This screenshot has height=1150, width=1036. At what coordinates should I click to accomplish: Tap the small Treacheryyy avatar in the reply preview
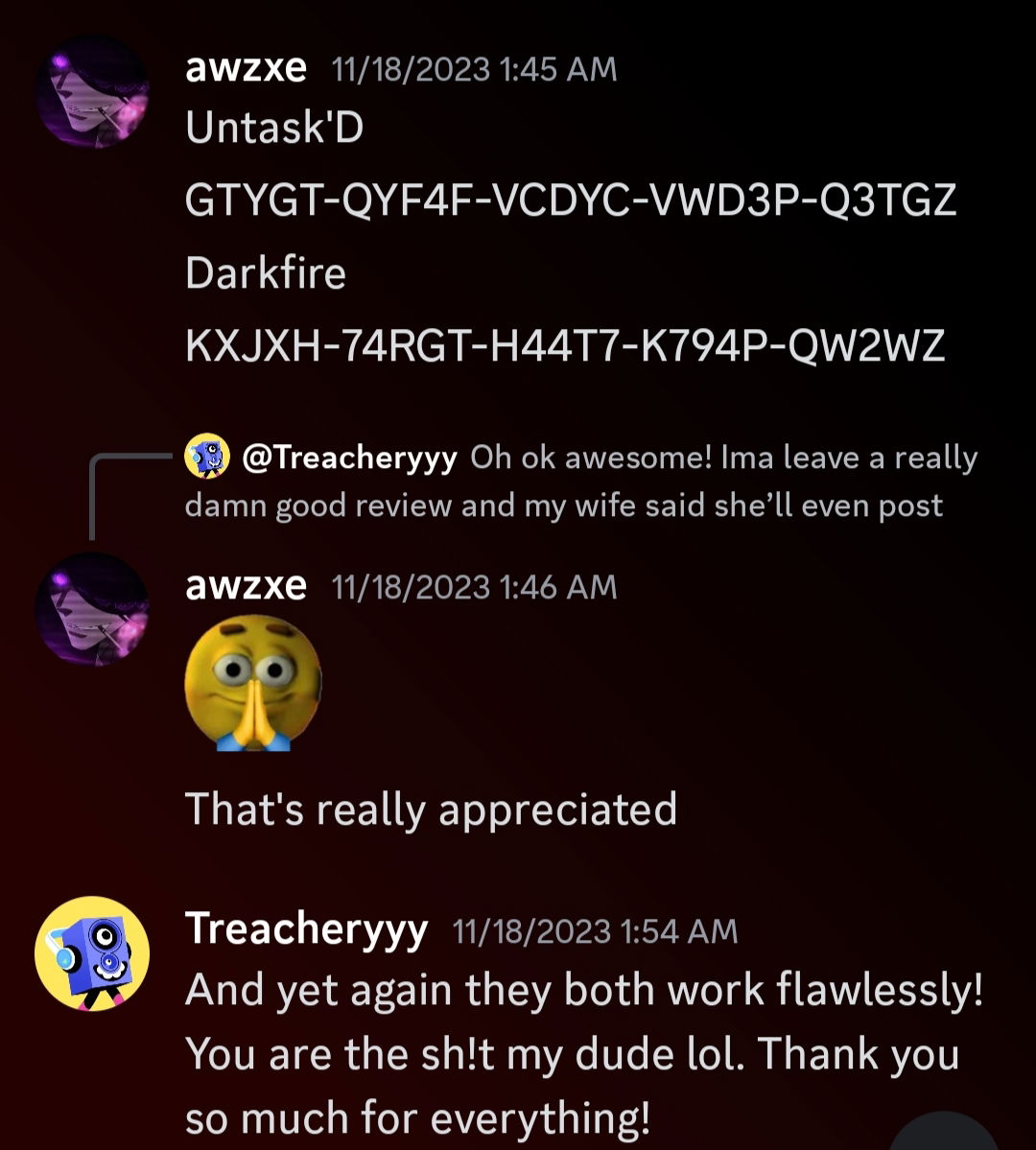(207, 456)
